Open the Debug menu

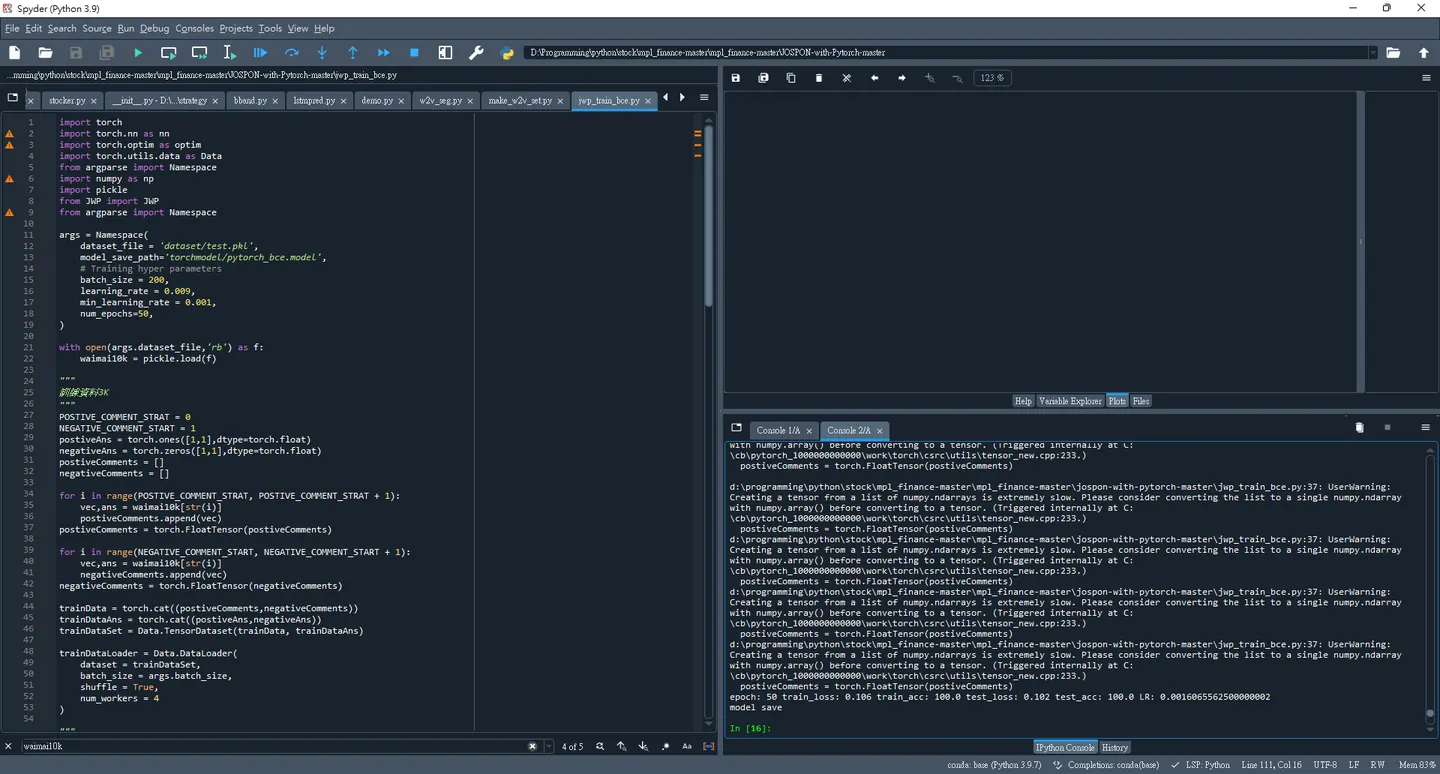click(154, 28)
